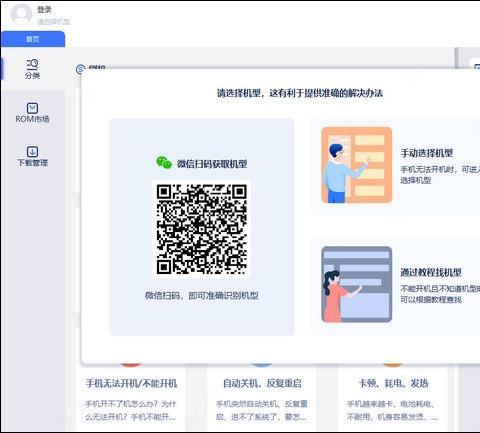Open the ROM市场 sidebar section
Image resolution: width=480 pixels, height=433 pixels.
32,113
